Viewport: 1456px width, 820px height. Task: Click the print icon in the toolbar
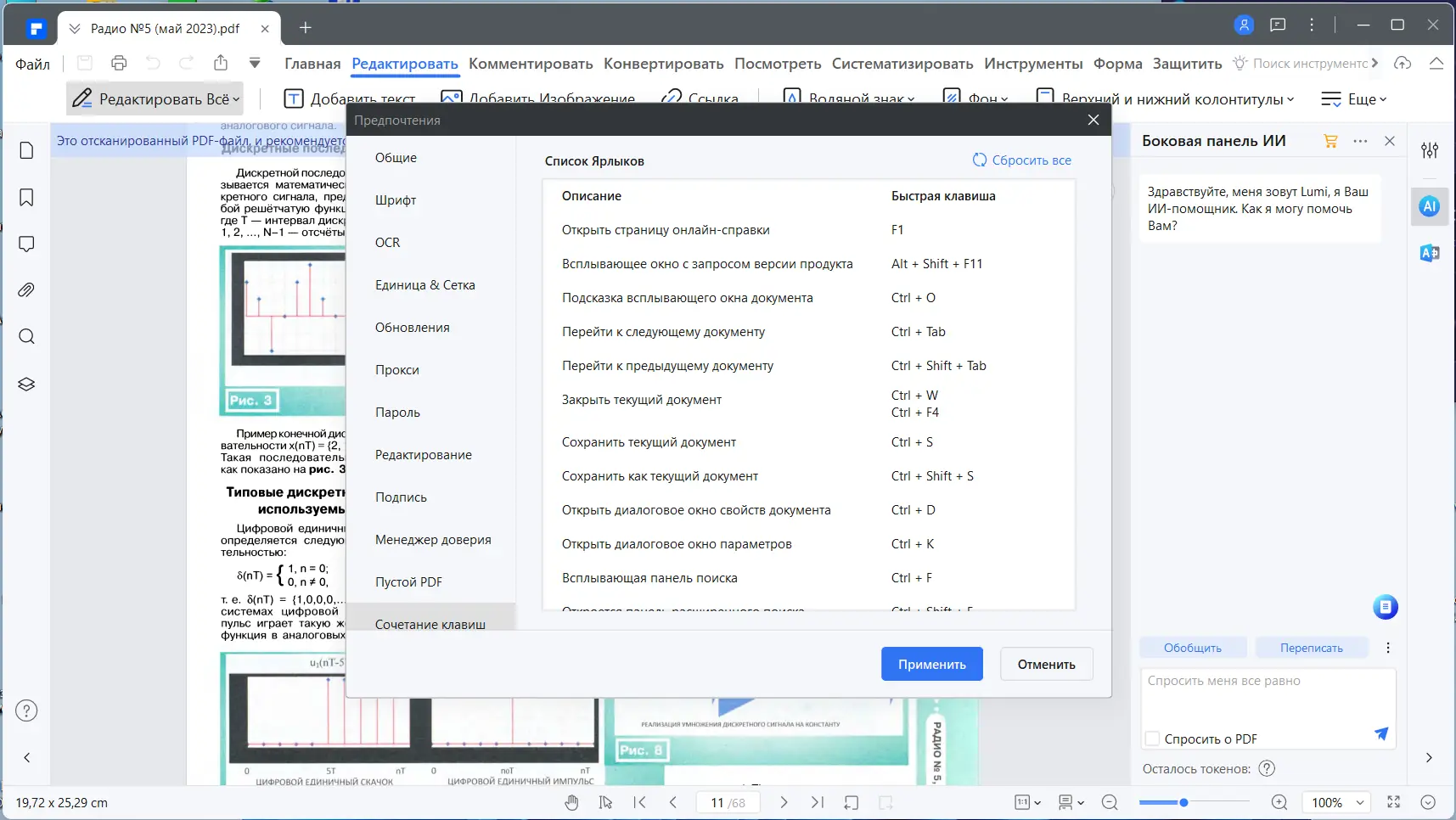119,63
